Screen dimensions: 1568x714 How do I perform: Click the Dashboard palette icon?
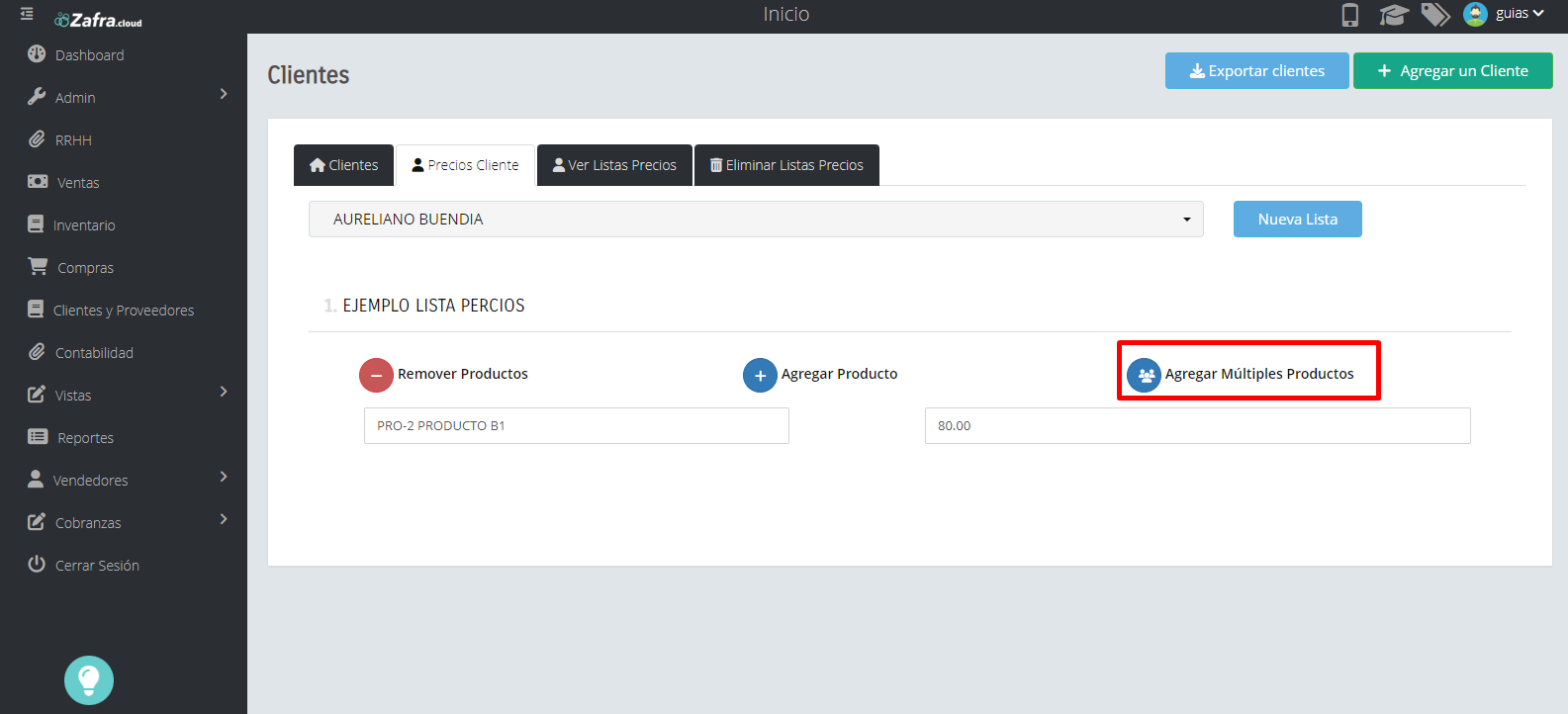37,54
